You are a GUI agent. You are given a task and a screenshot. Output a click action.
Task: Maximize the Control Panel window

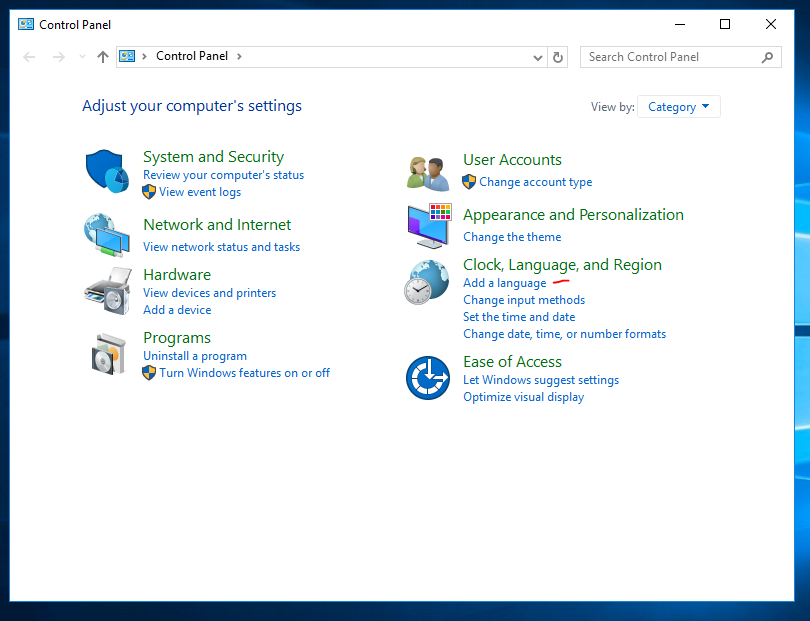coord(725,24)
